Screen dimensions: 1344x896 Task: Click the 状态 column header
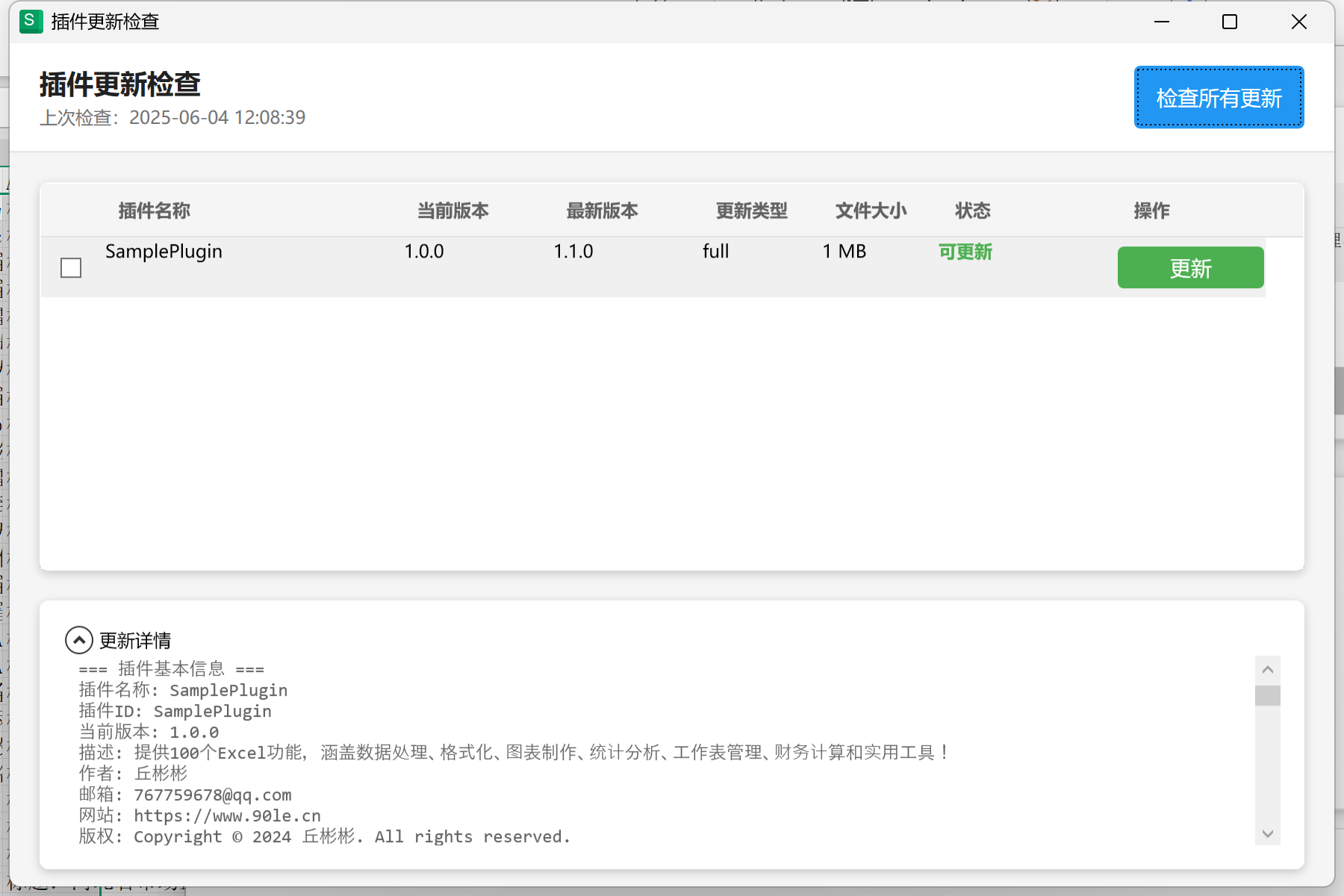coord(972,211)
